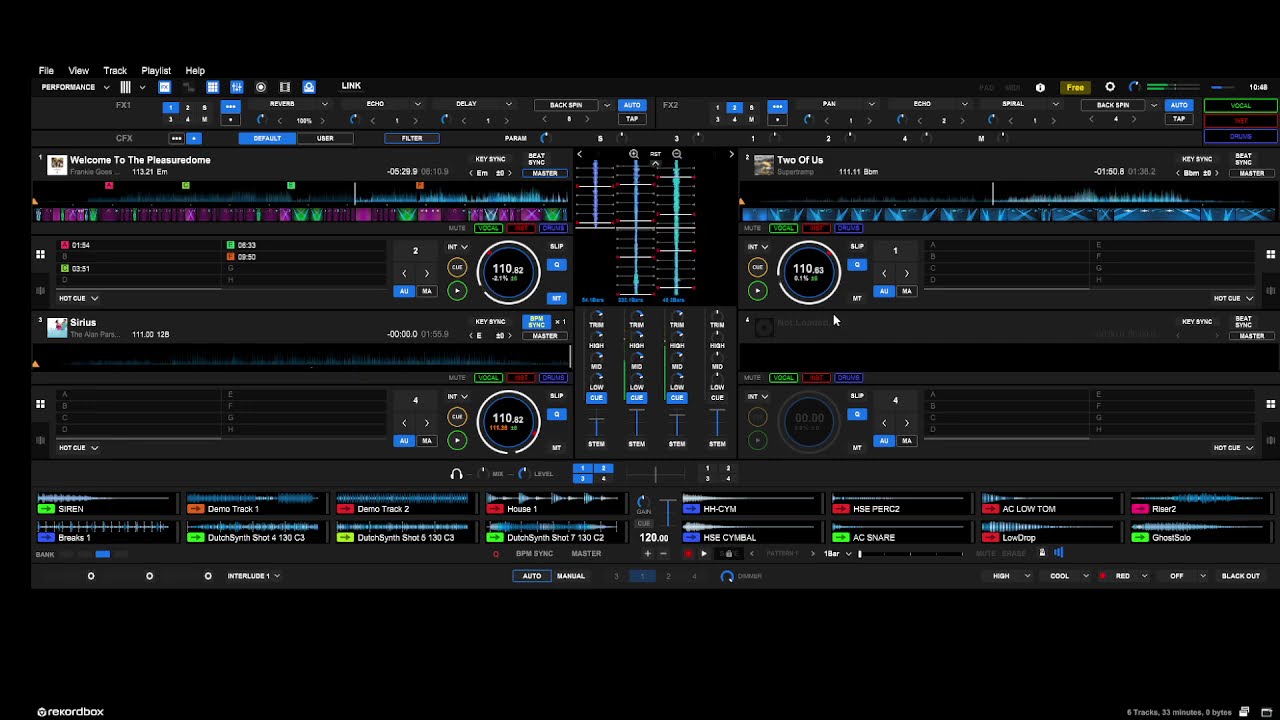This screenshot has height=720, width=1280.
Task: Toggle VOCAL stem on deck 1
Action: click(x=488, y=228)
